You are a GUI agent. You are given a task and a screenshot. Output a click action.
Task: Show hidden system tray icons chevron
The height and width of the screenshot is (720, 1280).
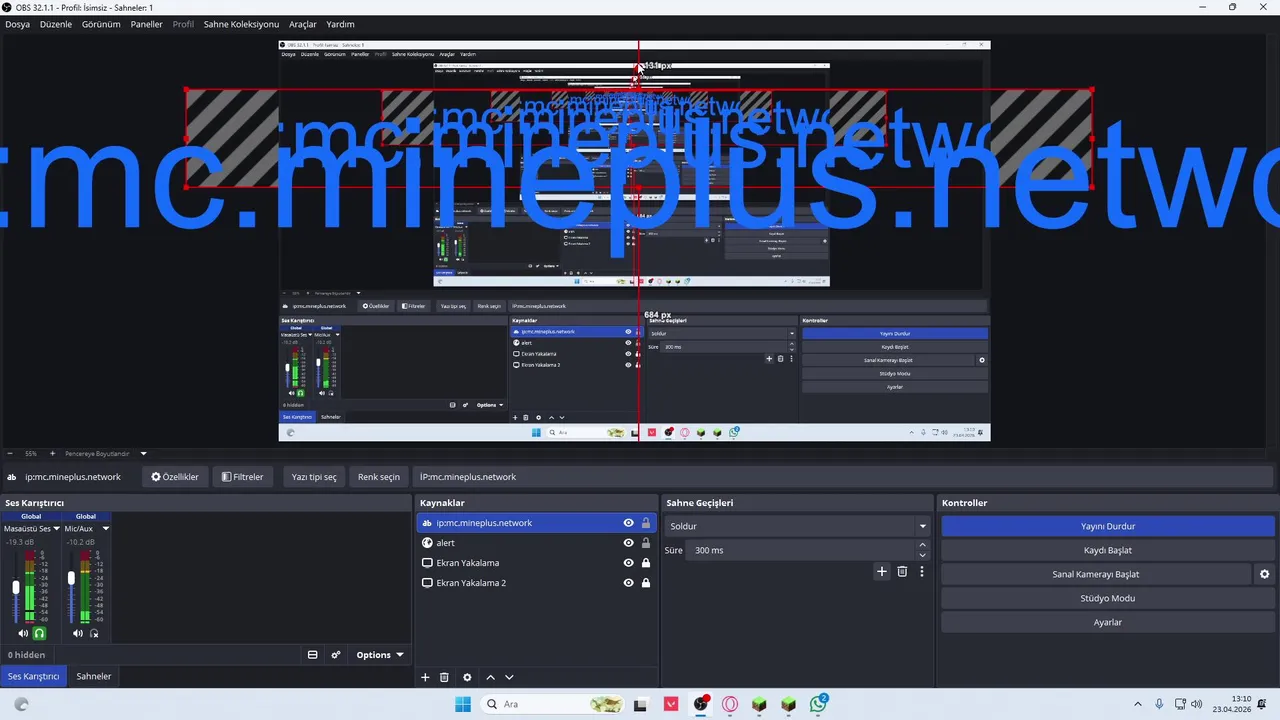[x=1137, y=704]
